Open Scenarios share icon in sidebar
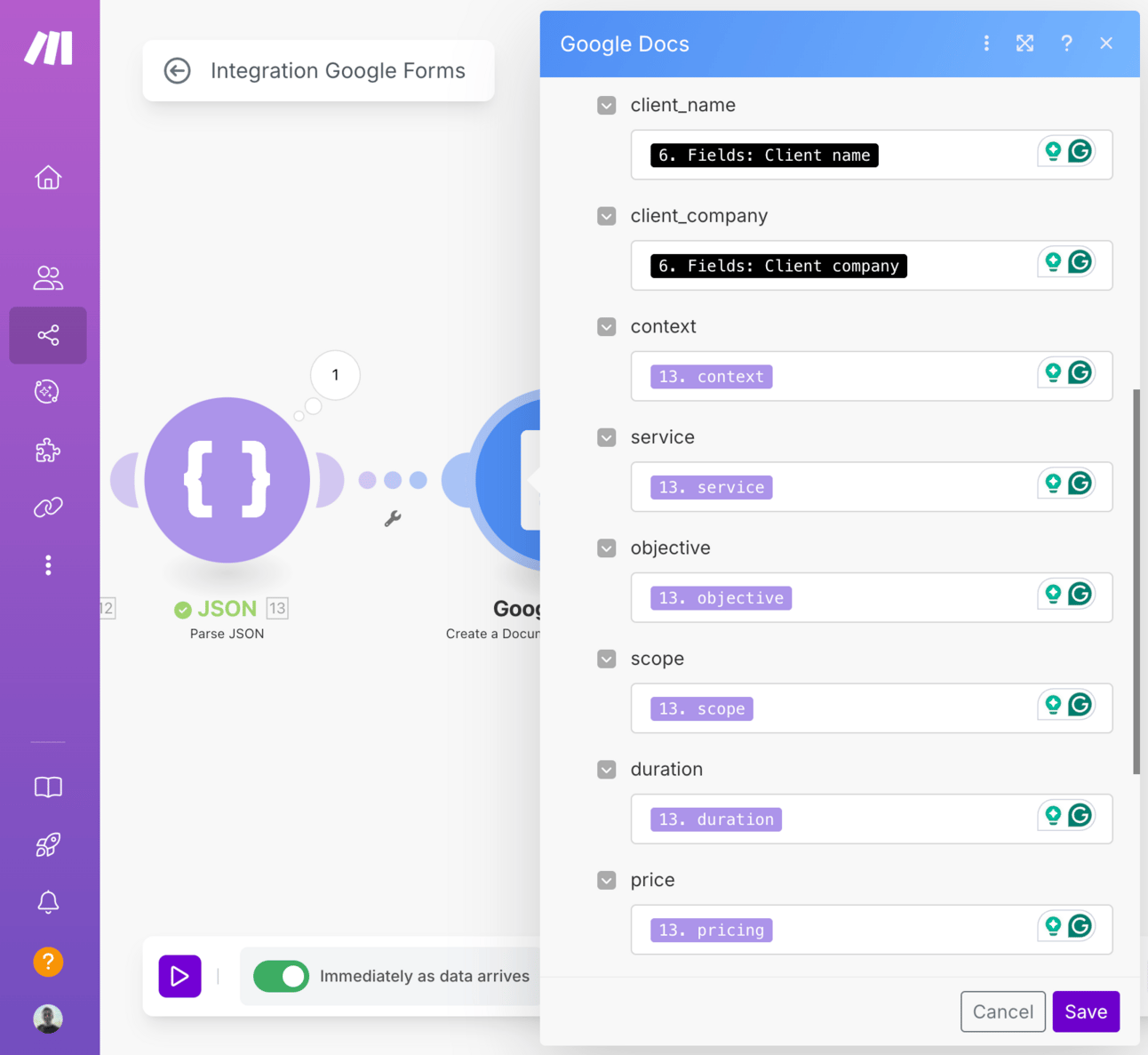Image resolution: width=1148 pixels, height=1055 pixels. (48, 335)
